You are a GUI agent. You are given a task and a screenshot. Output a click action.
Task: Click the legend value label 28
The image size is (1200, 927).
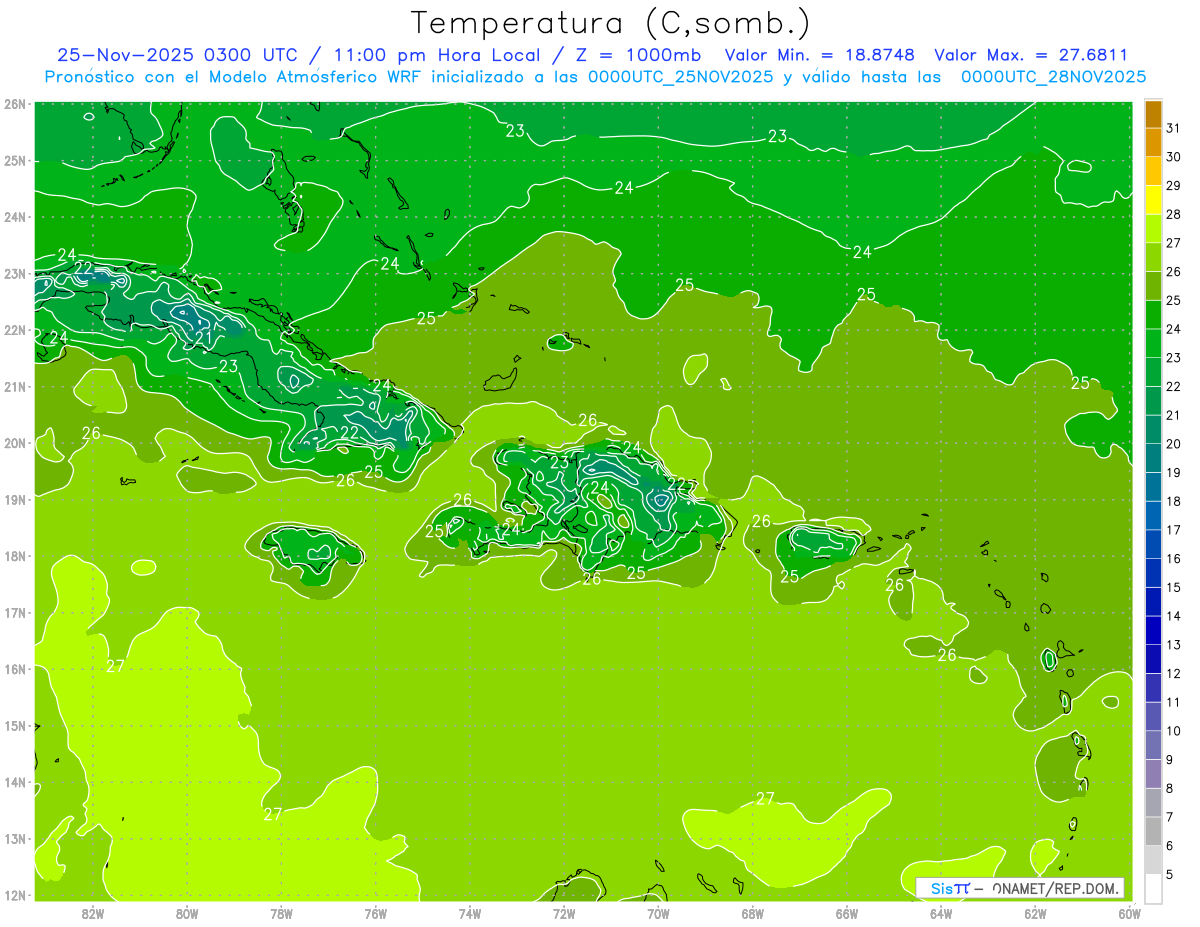click(x=1173, y=214)
